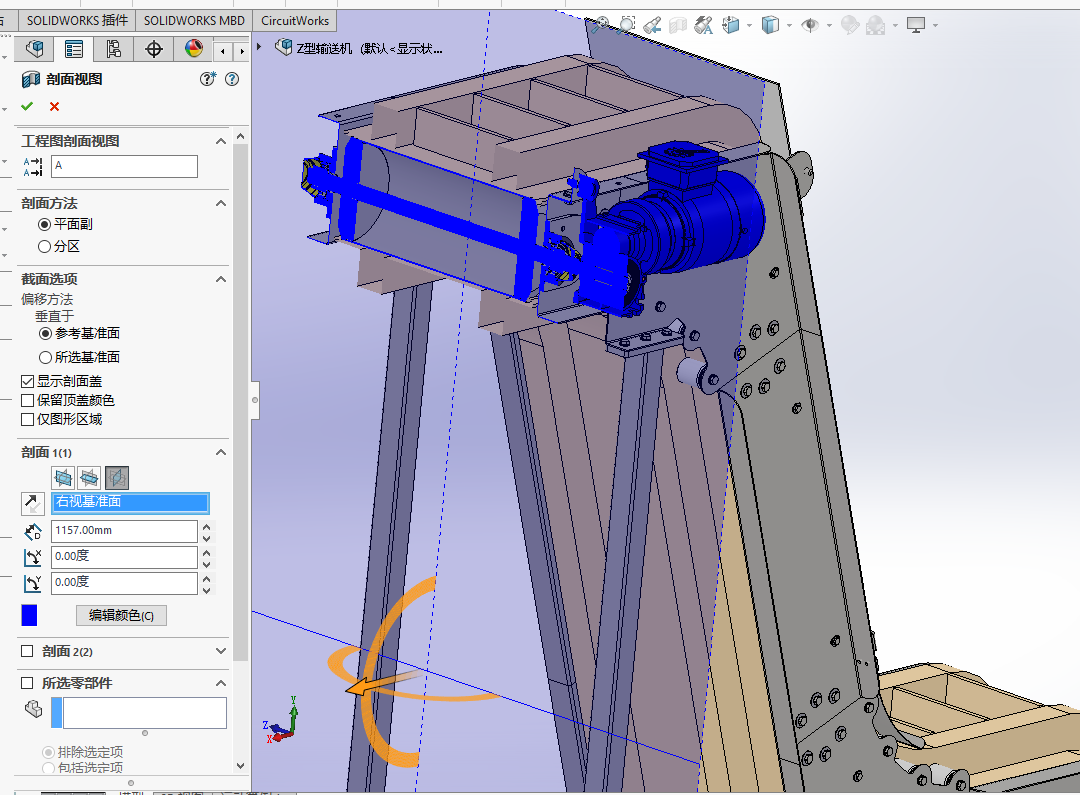Click the Zoom to Fit icon
1080x795 pixels.
pyautogui.click(x=600, y=24)
